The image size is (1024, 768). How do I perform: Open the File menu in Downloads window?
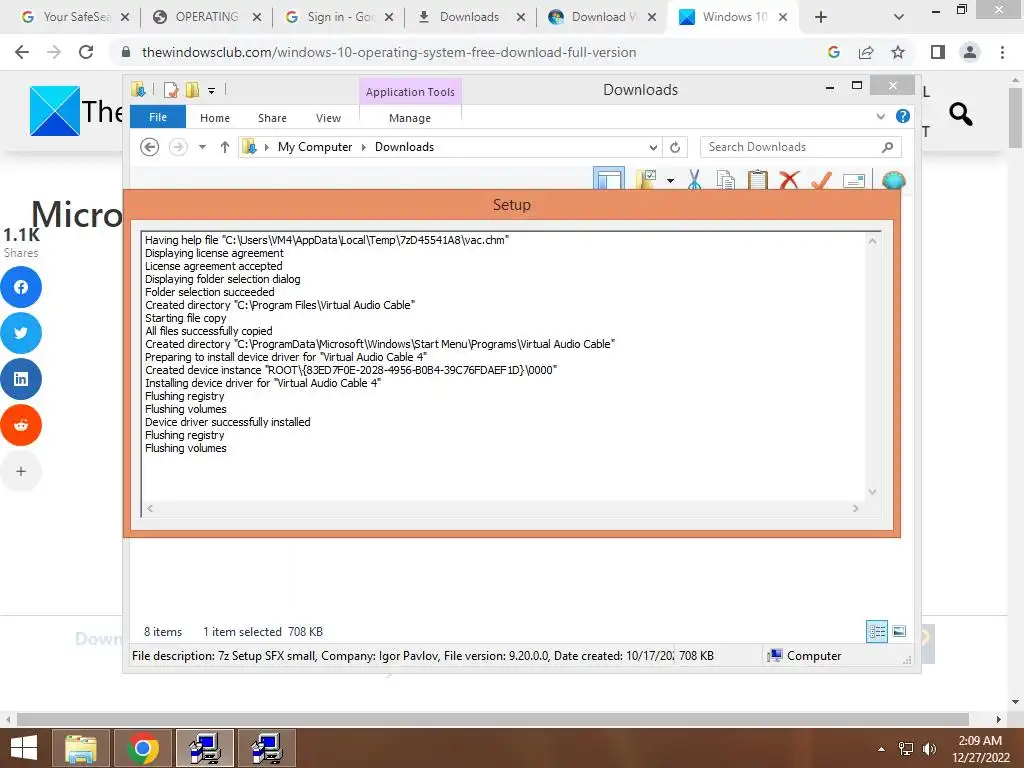click(x=158, y=117)
